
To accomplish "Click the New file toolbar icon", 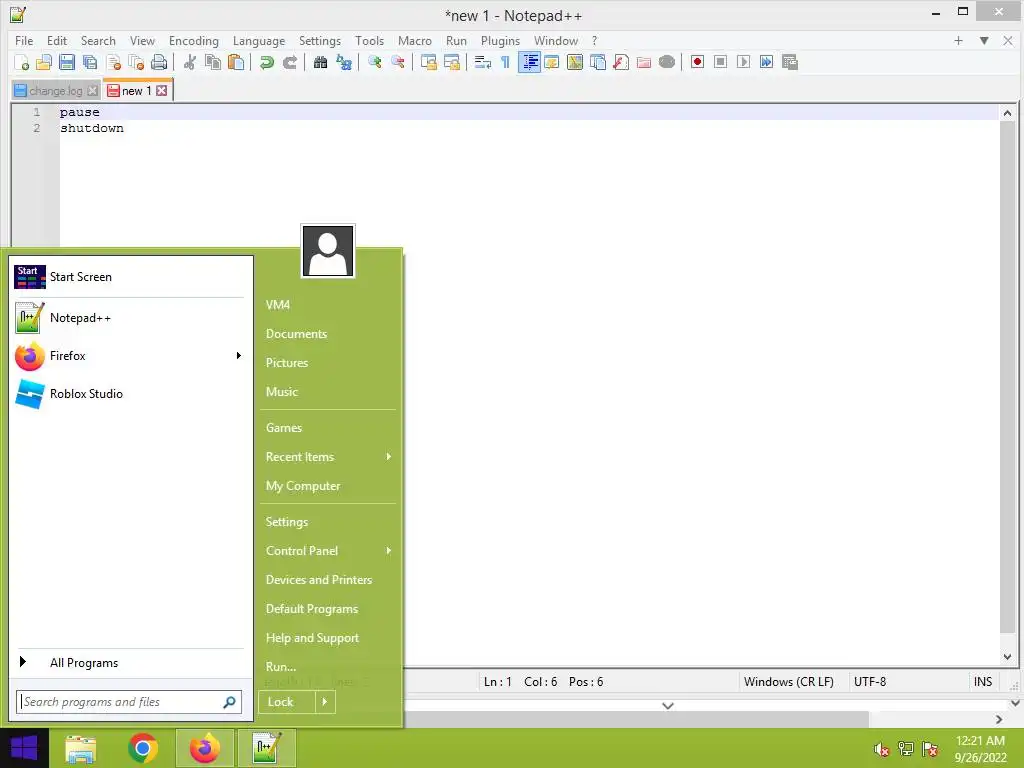I will point(21,62).
